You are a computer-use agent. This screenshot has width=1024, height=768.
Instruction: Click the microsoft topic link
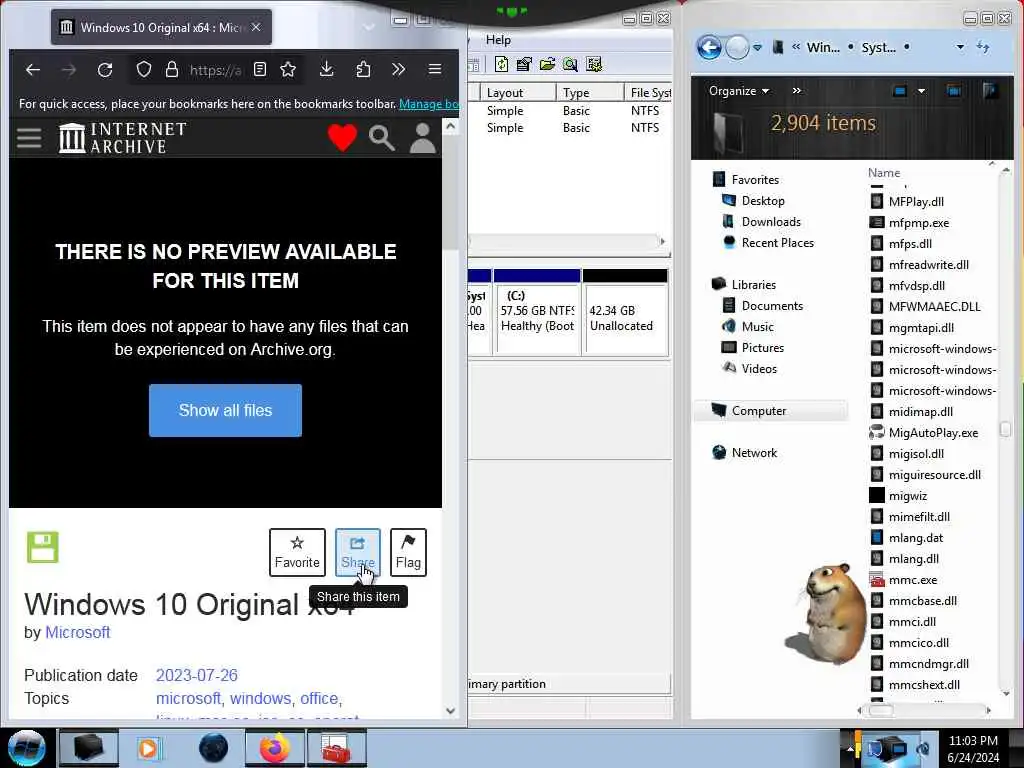click(189, 698)
